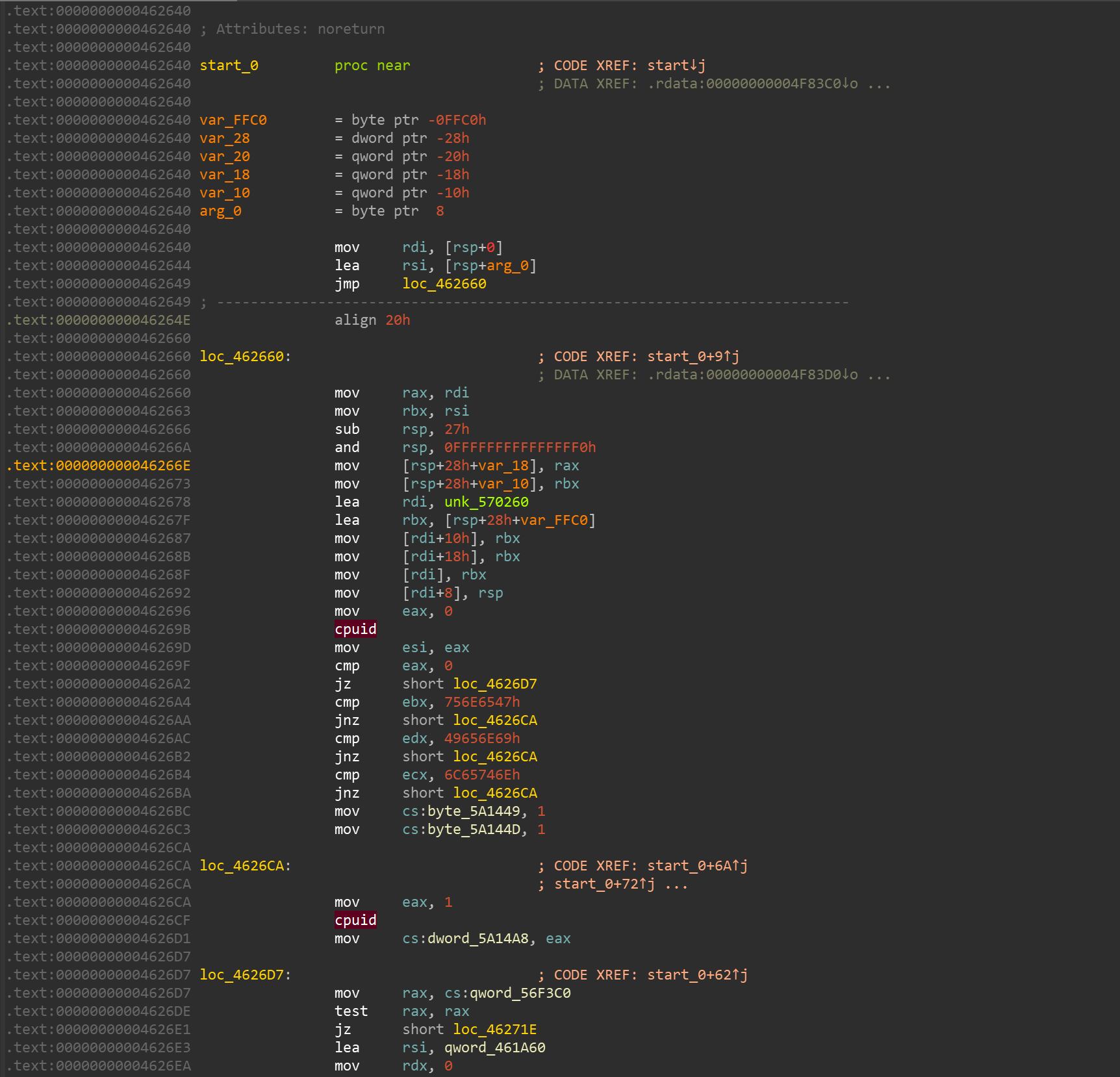Screen dimensions: 1120x1077
Task: Click the 0FFFFFFFFFFFFFFF0h mask operand
Action: (x=520, y=448)
